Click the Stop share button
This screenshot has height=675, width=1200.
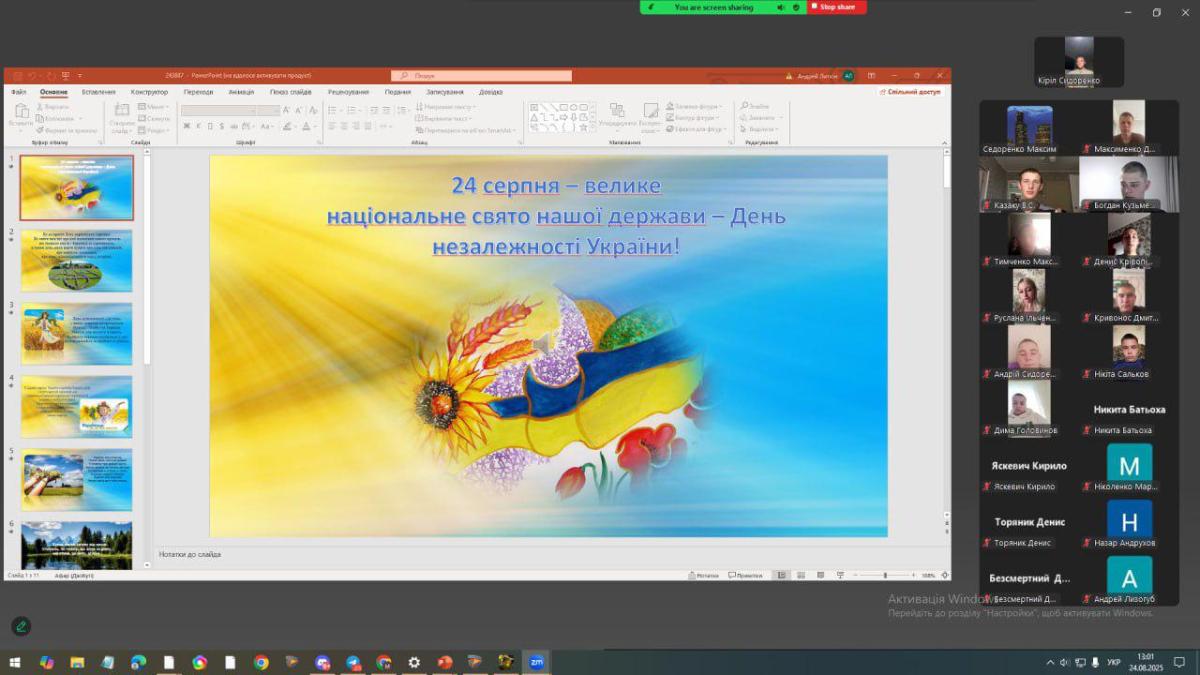[x=836, y=7]
